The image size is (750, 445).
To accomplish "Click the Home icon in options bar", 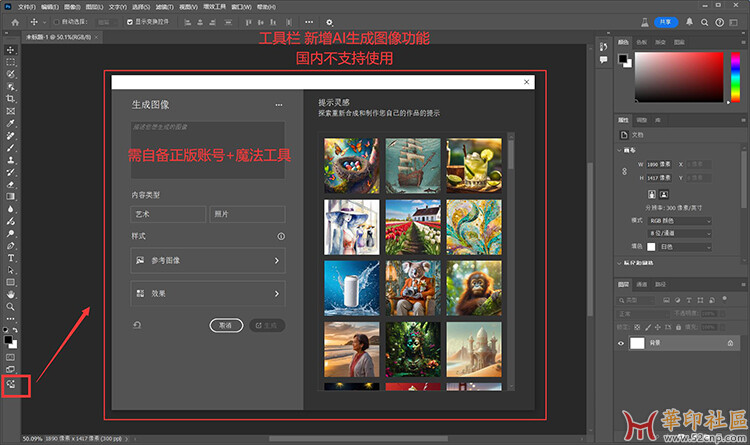I will coord(15,22).
